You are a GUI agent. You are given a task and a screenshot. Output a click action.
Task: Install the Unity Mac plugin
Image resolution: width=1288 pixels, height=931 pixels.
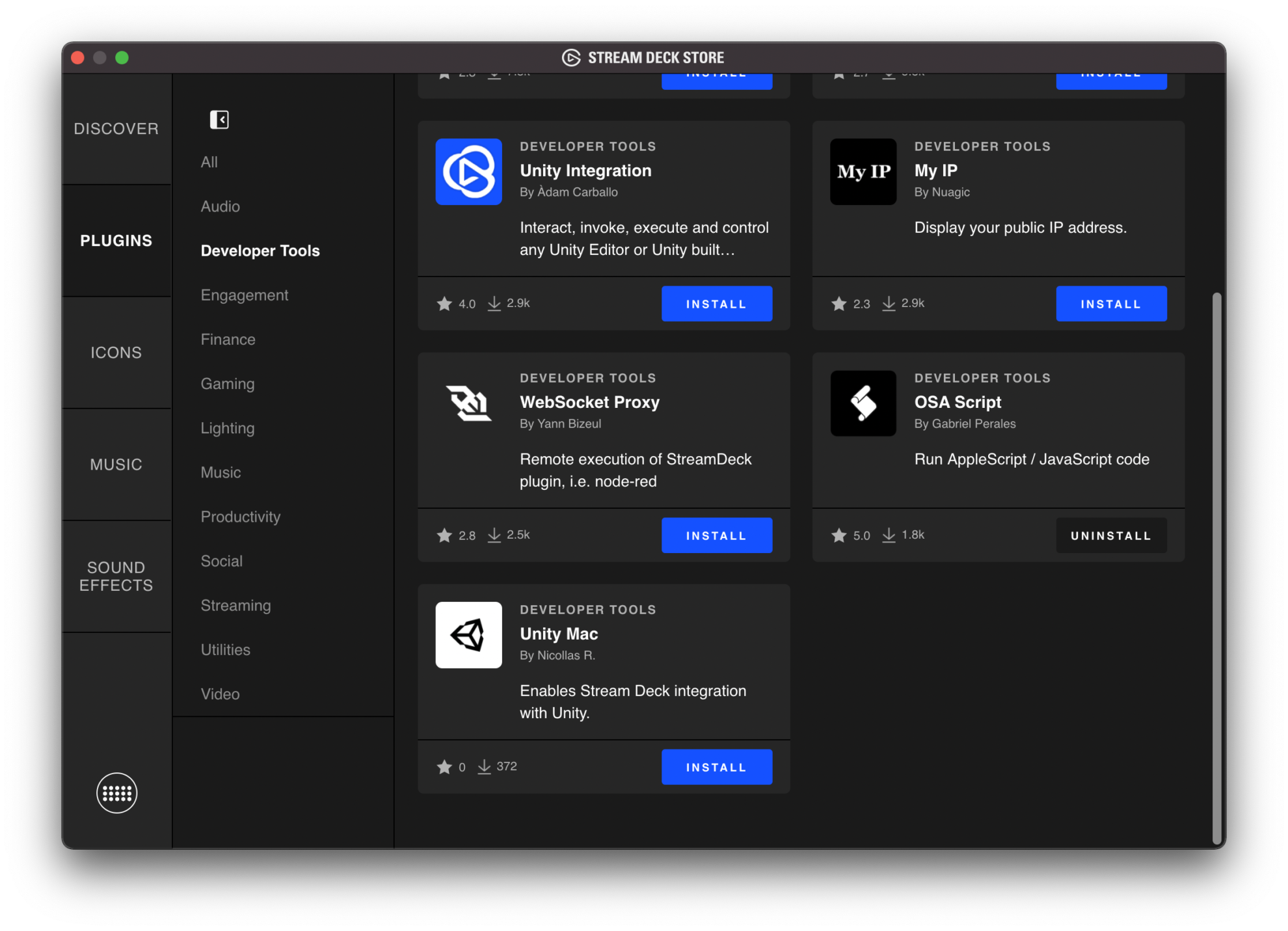(x=716, y=766)
